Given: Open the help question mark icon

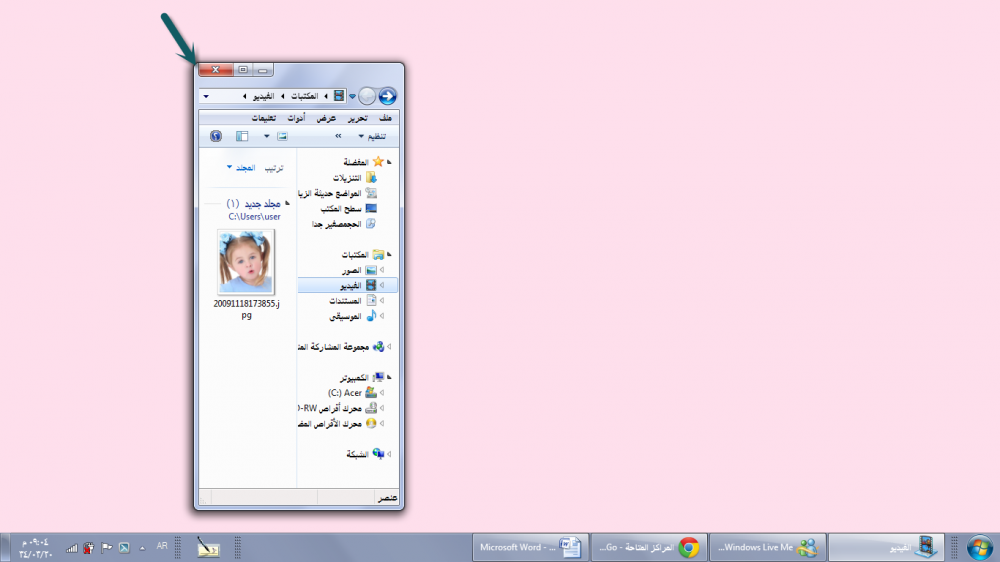Looking at the screenshot, I should tap(216, 136).
